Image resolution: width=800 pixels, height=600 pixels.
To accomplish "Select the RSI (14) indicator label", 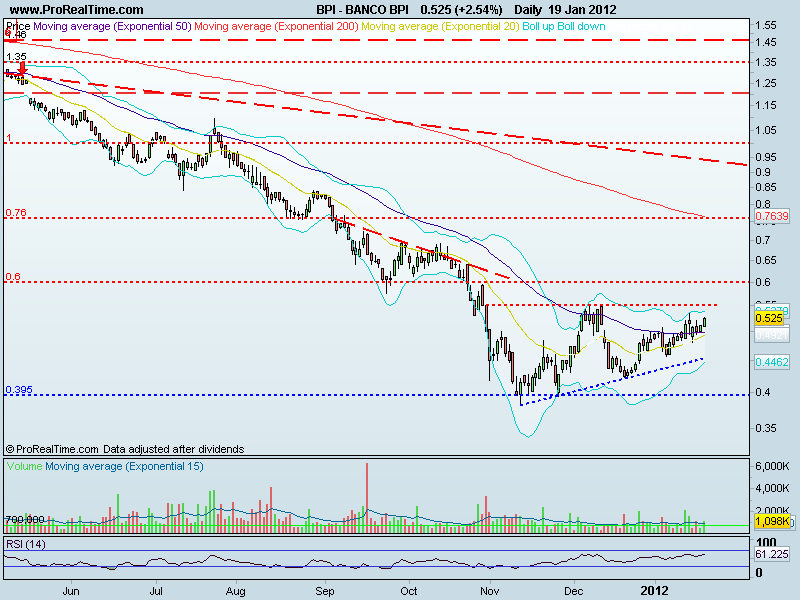I will click(x=26, y=544).
